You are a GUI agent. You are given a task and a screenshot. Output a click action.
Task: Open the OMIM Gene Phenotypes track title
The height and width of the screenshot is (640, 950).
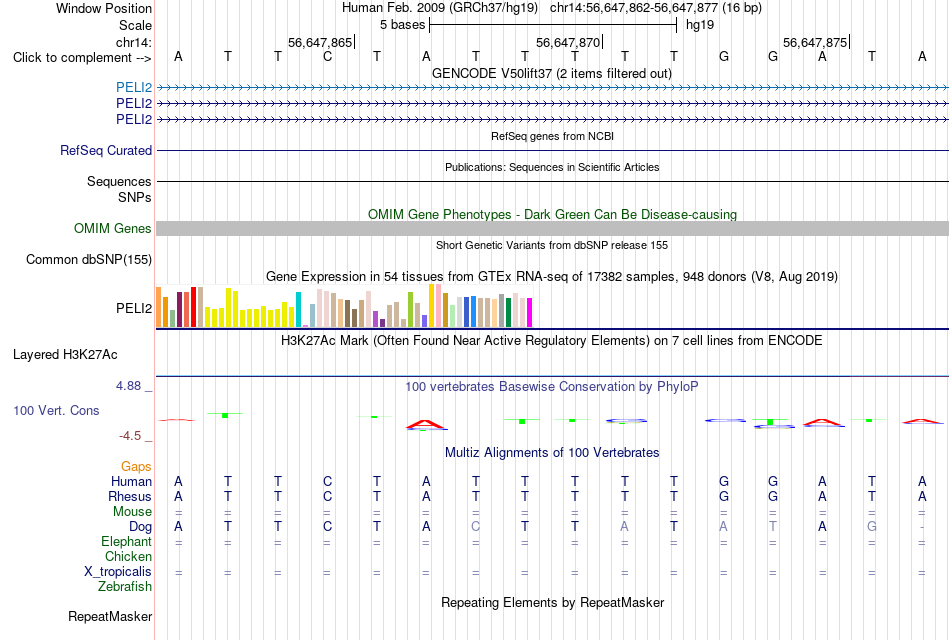[552, 215]
